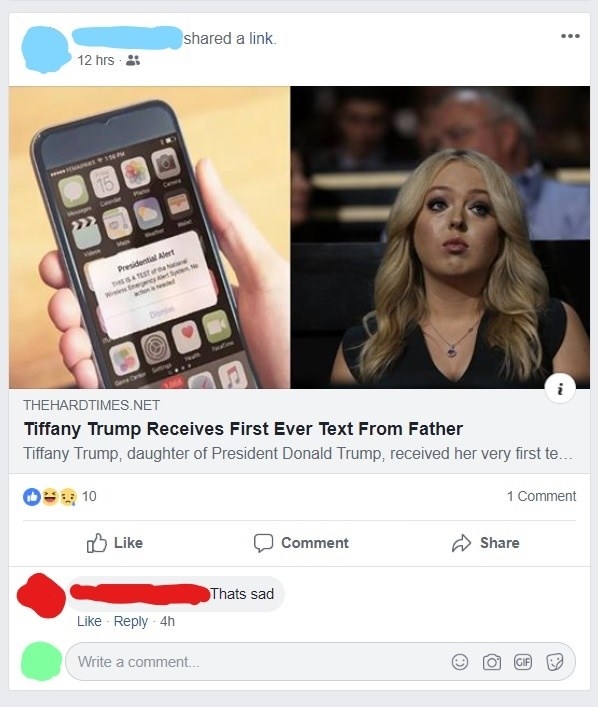View the 10 reactions count
The height and width of the screenshot is (707, 598).
pos(89,496)
